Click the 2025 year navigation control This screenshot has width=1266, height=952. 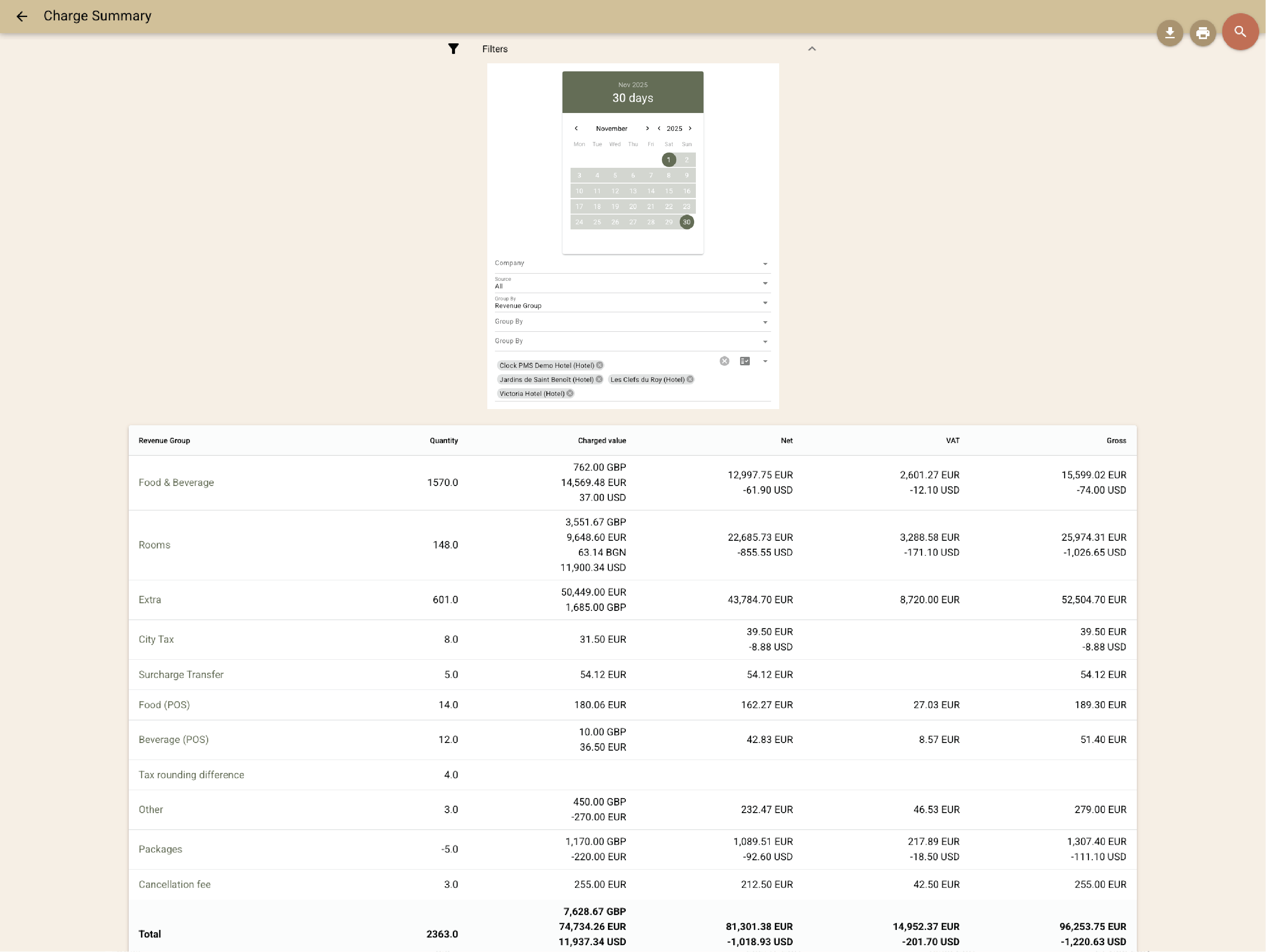point(674,128)
